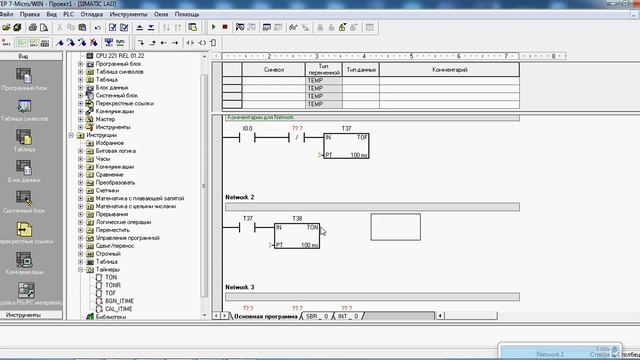Select the T38 TON box in Network 2

click(297, 236)
